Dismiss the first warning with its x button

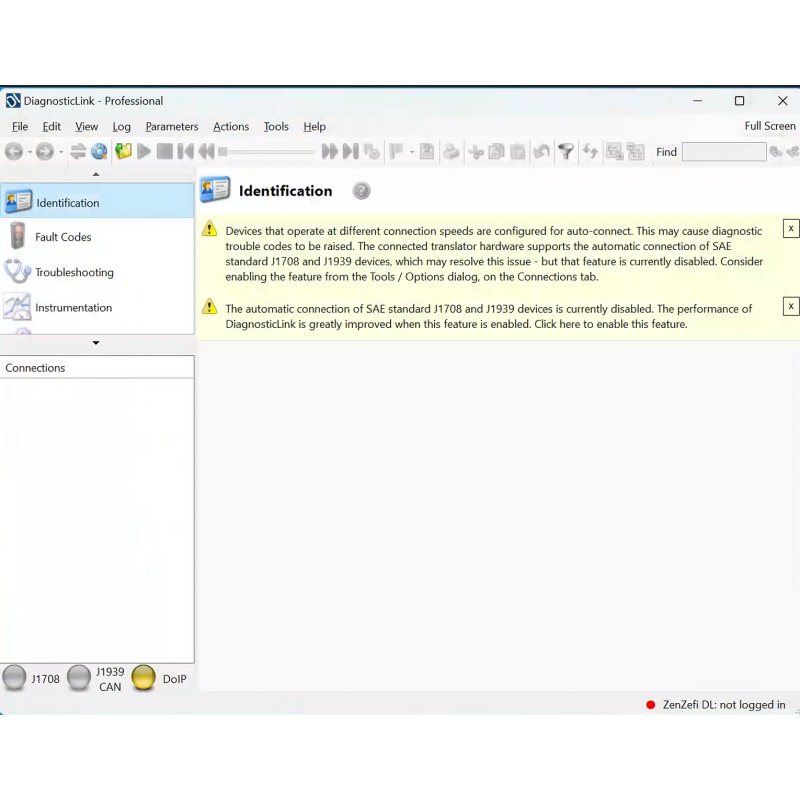coord(790,229)
